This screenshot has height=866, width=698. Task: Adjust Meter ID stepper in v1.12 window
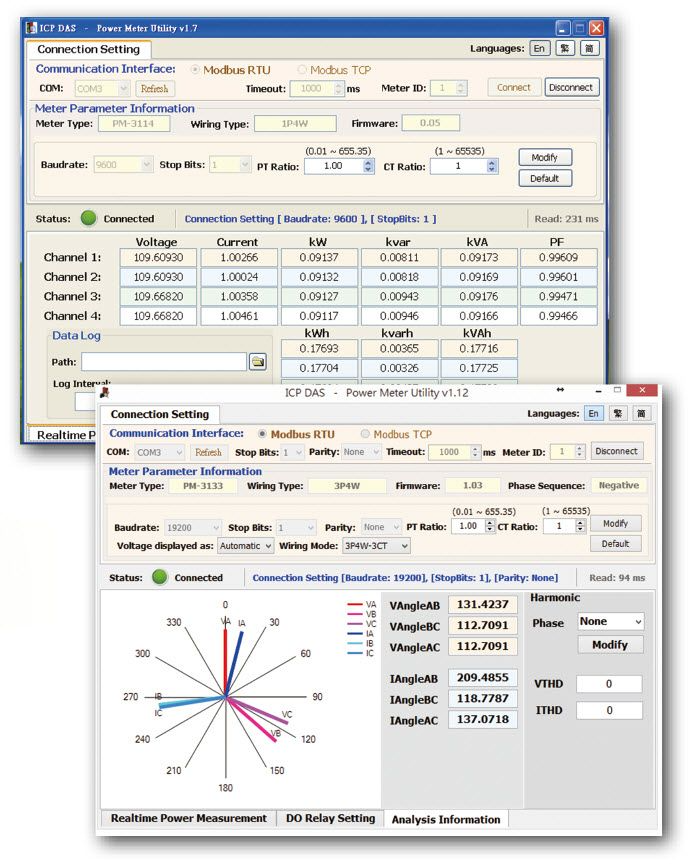tap(579, 451)
